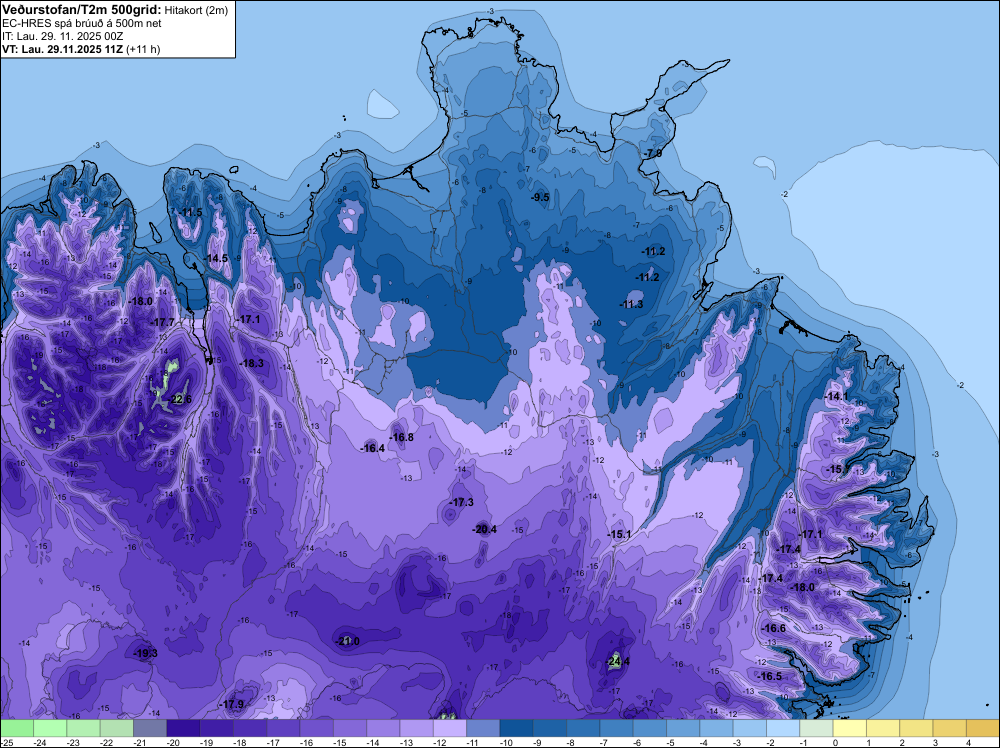The width and height of the screenshot is (1000, 748).
Task: Click the -12 number in the legend
Action: (x=440, y=742)
